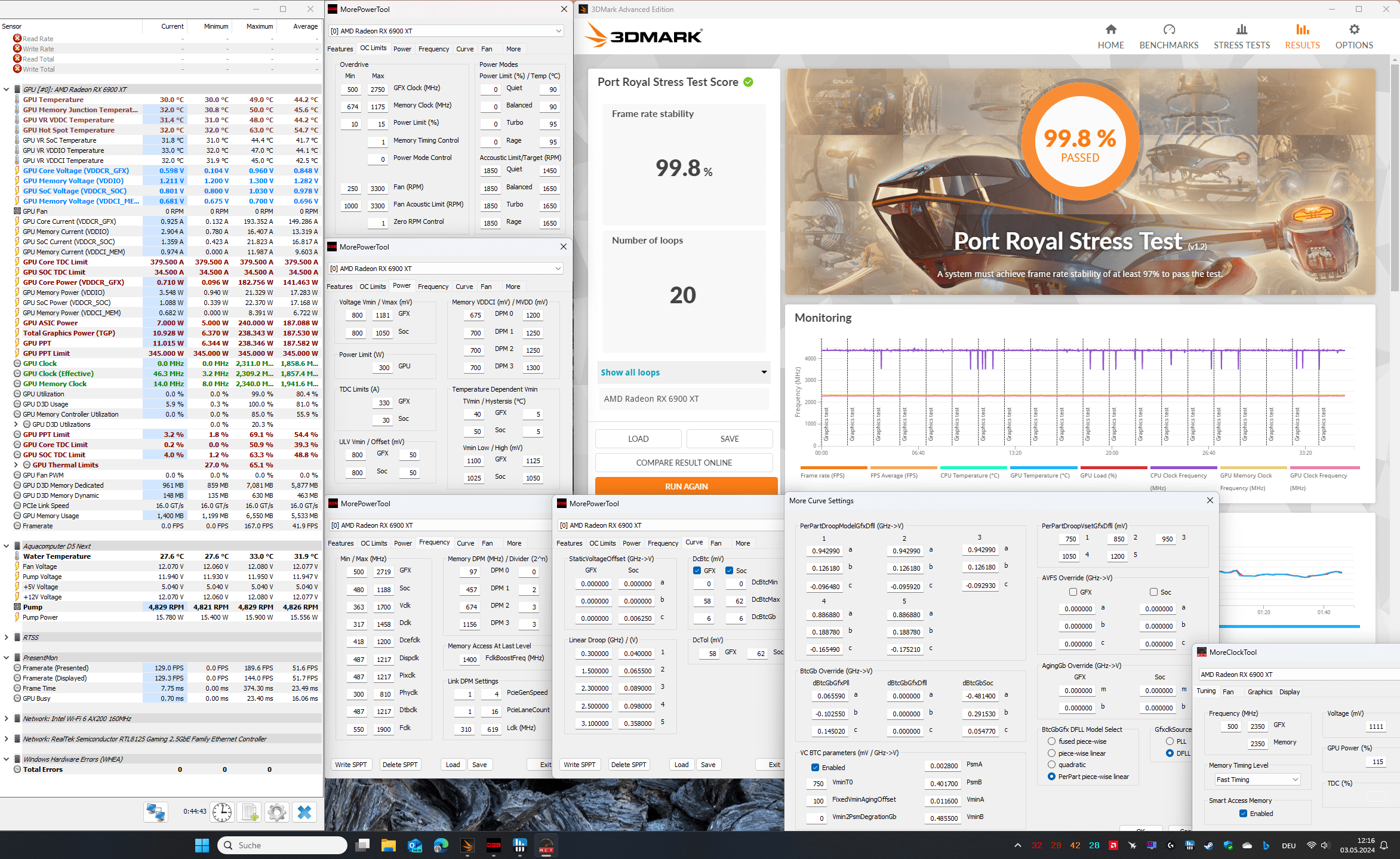The height and width of the screenshot is (859, 1400).
Task: Click the MoreClockTool gauge taskbar icon
Action: coord(546,845)
